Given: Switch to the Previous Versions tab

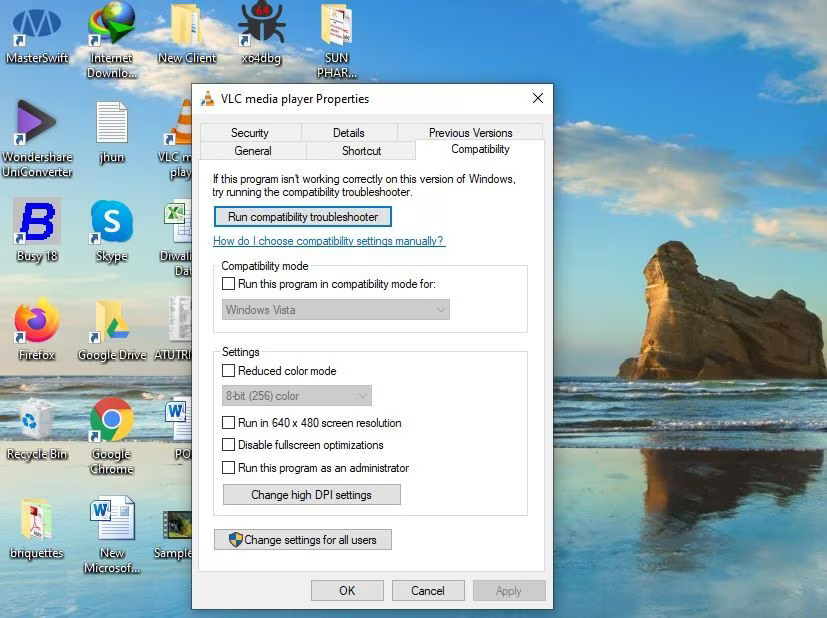Looking at the screenshot, I should (x=470, y=133).
